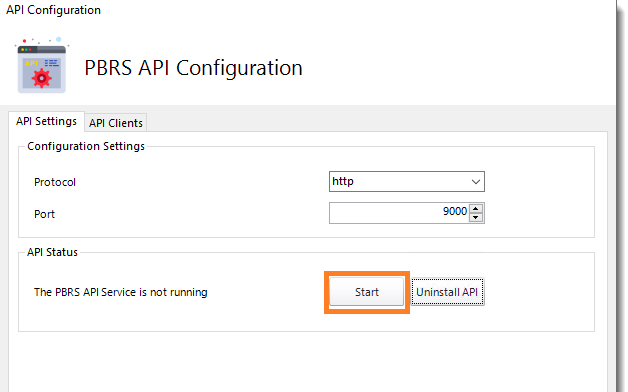
Task: Click the Protocol label
Action: pyautogui.click(x=55, y=182)
